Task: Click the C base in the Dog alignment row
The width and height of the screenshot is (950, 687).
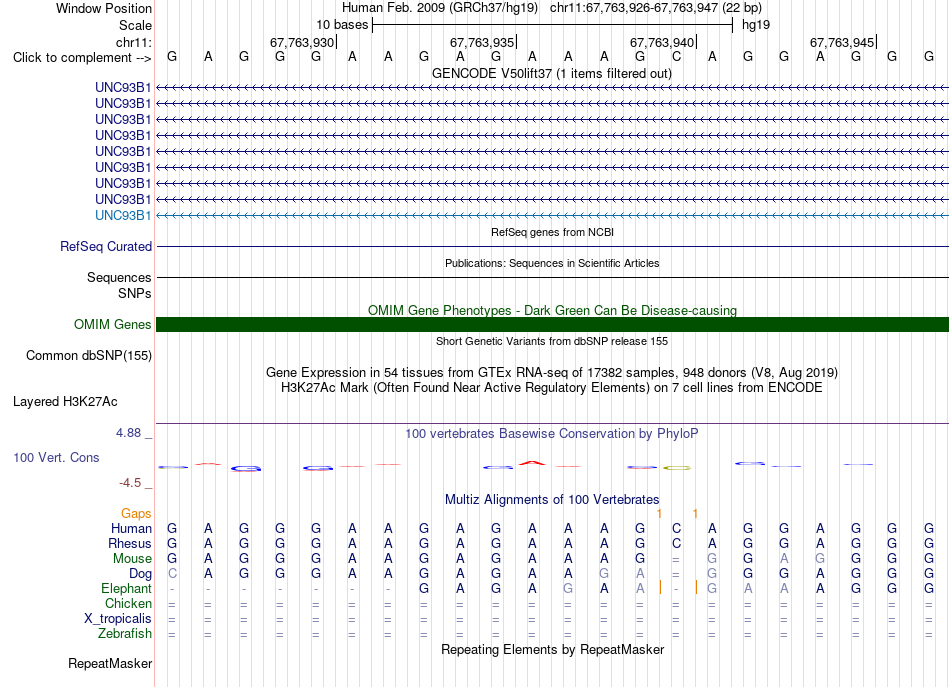Action: pyautogui.click(x=172, y=573)
